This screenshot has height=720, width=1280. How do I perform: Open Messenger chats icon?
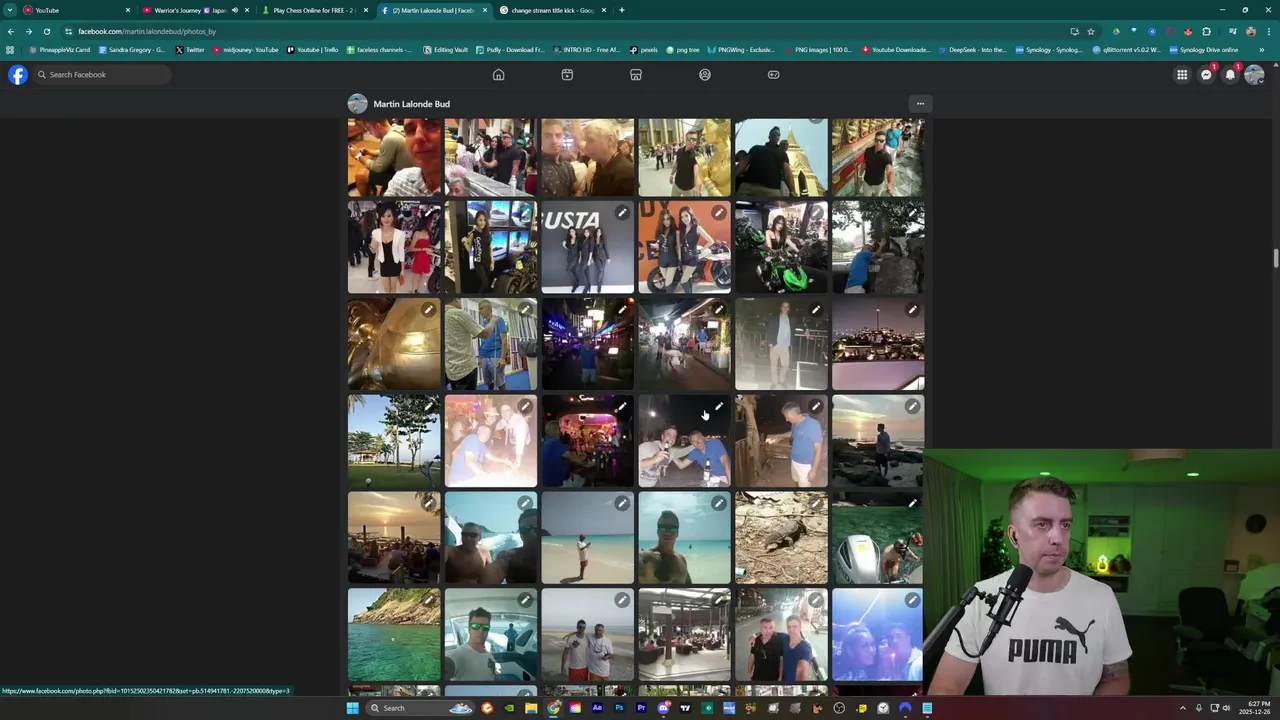click(x=1206, y=75)
